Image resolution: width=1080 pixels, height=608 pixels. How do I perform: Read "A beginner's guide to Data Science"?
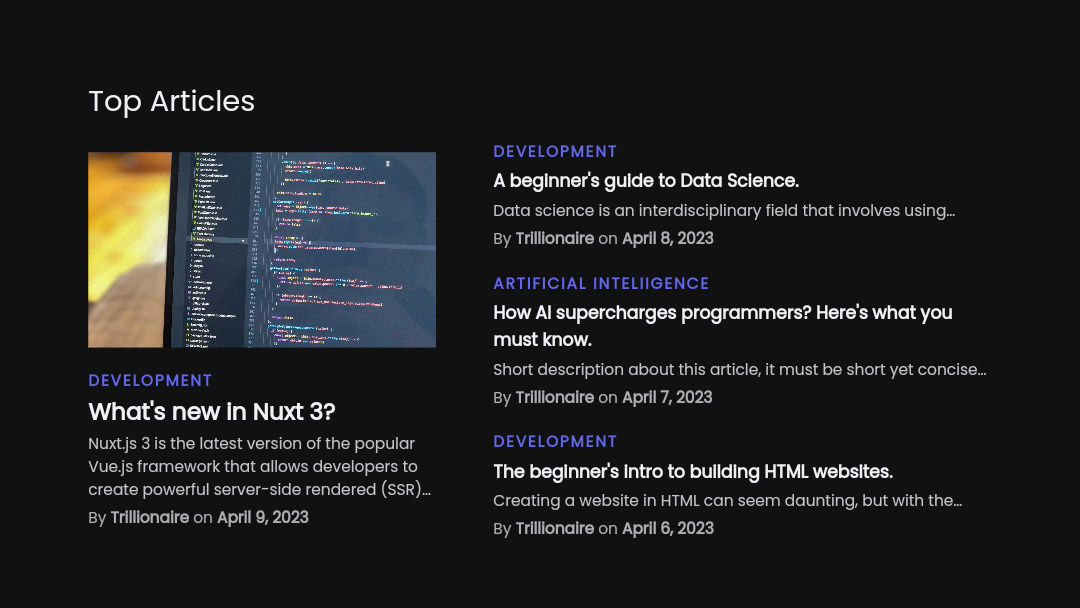pos(645,181)
